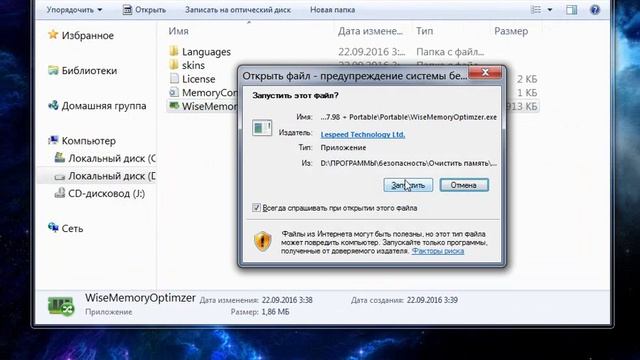640x360 pixels.
Task: Click the Компьютер icon
Action: [x=53, y=140]
